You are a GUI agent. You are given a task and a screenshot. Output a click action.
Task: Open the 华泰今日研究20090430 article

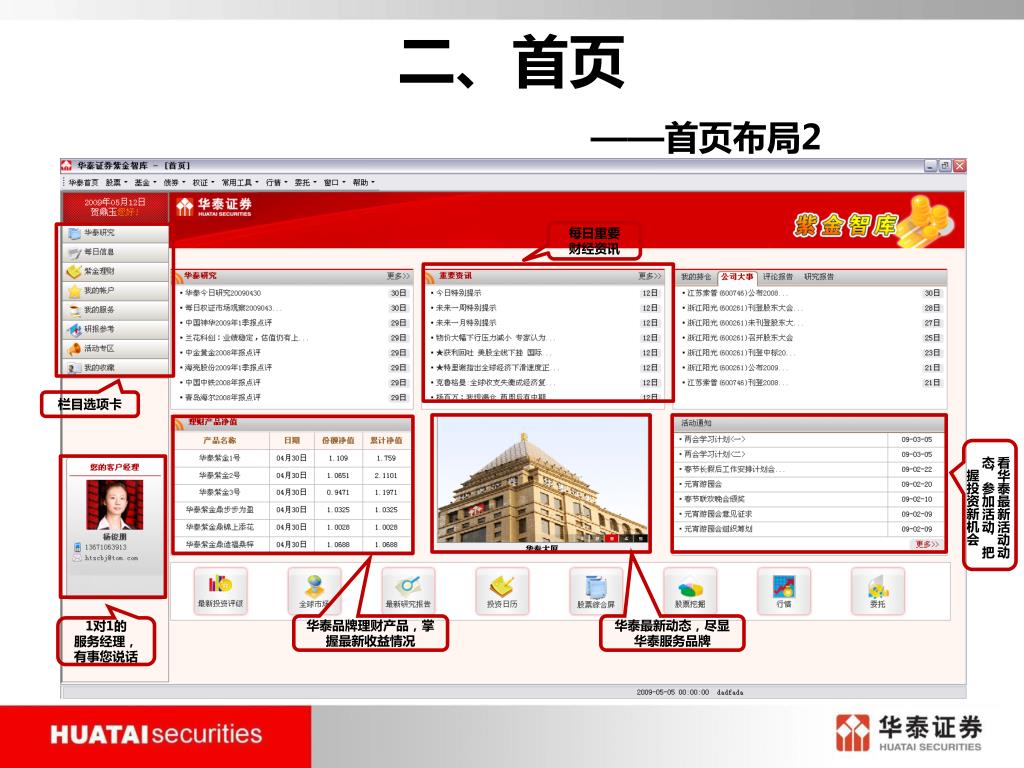[223, 293]
